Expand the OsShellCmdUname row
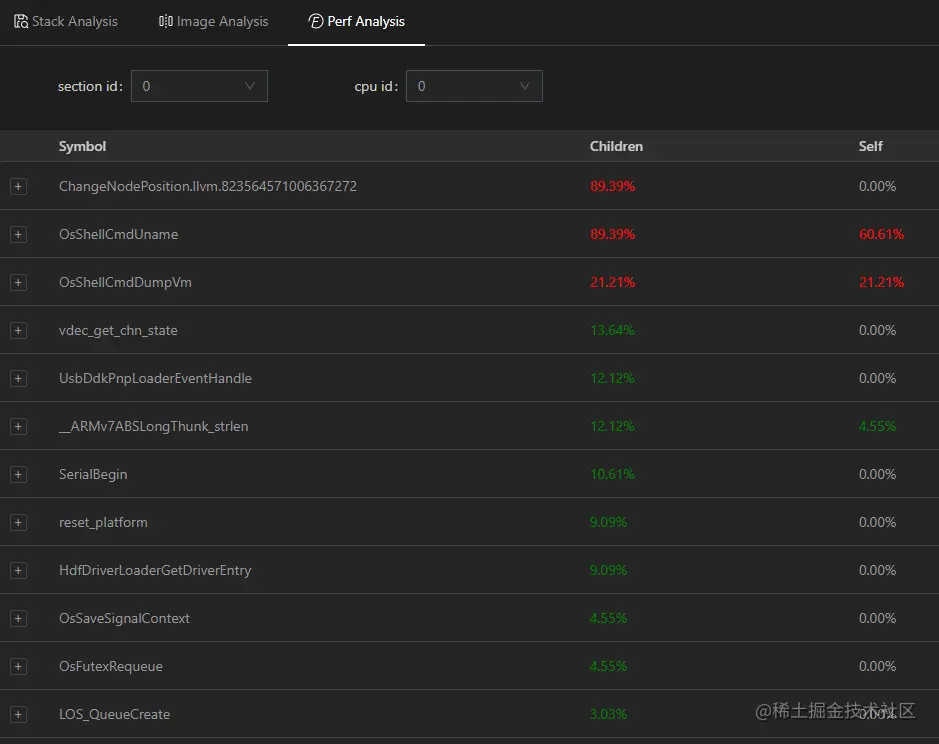 [x=19, y=234]
